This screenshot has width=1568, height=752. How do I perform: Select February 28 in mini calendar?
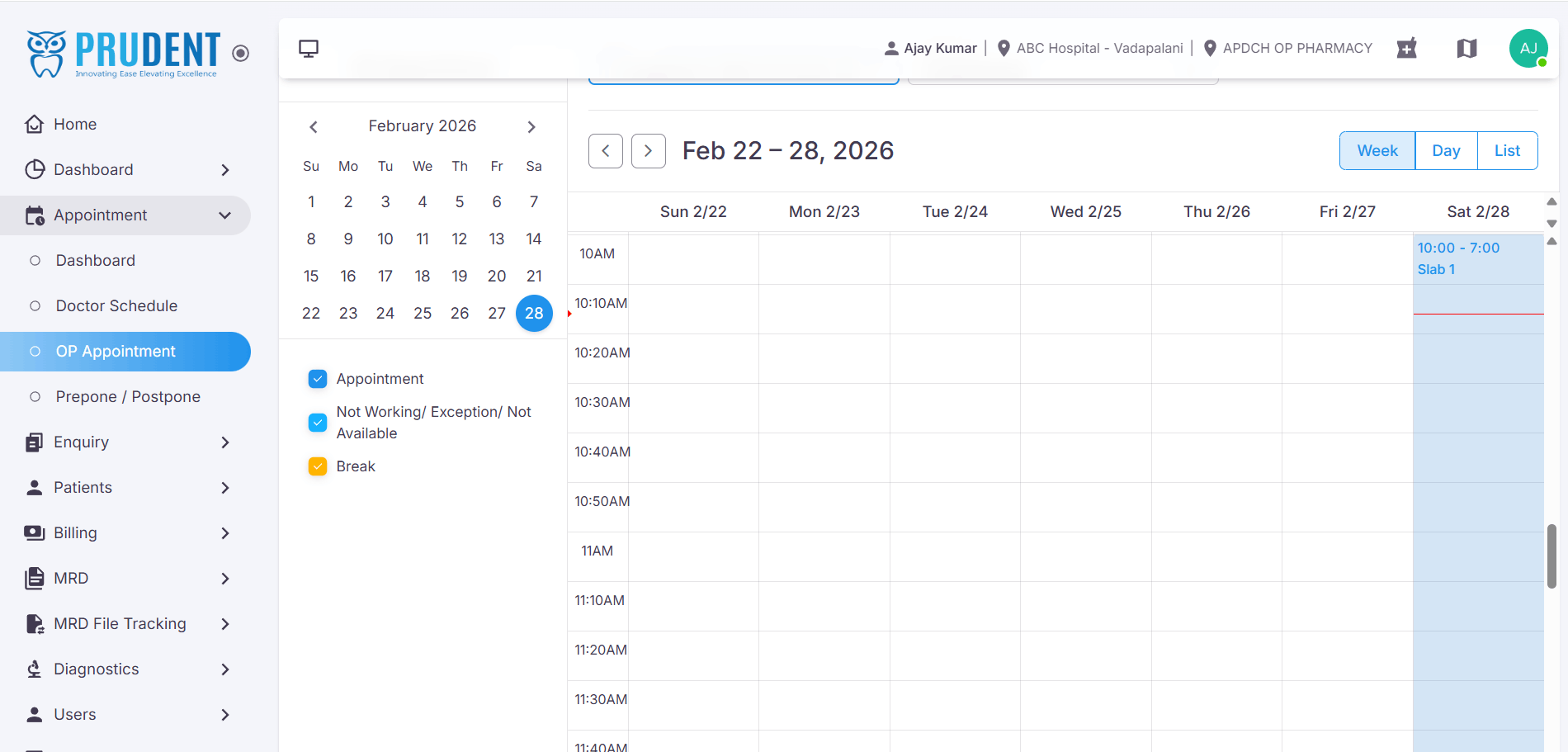point(534,314)
